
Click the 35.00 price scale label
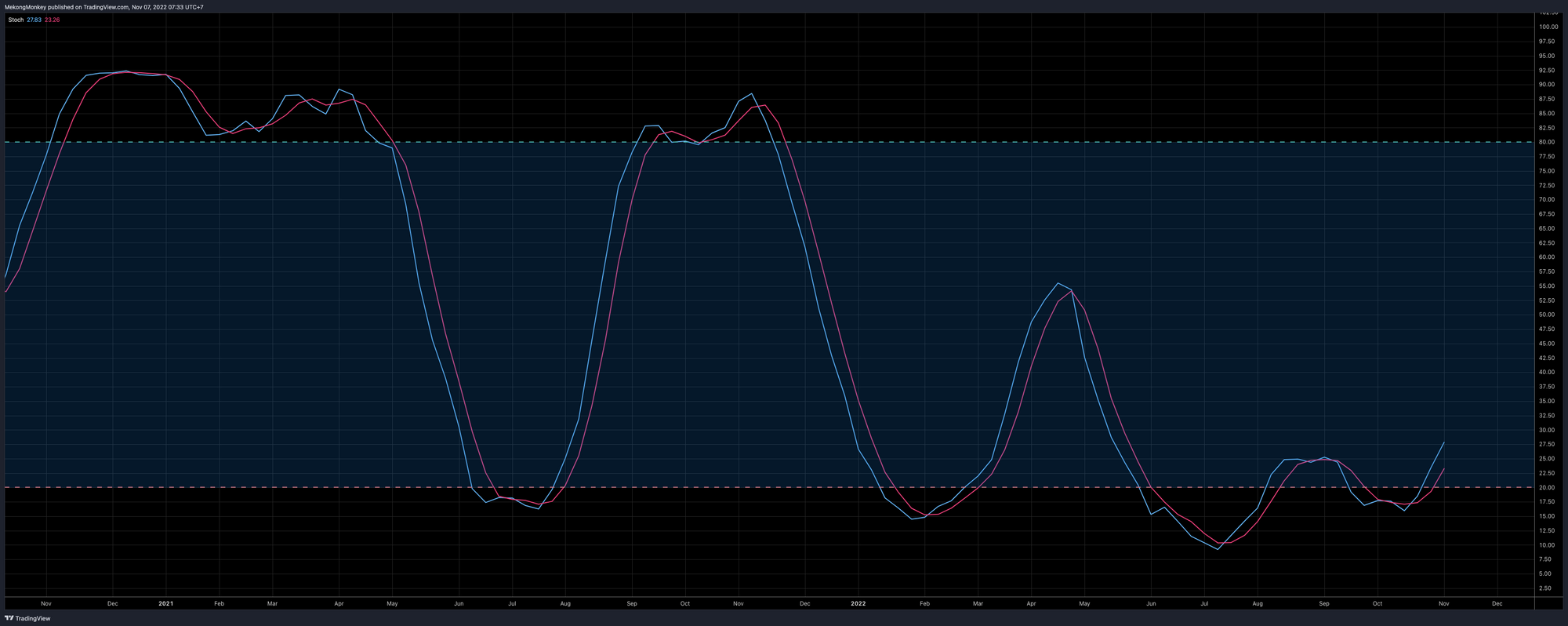point(1546,401)
